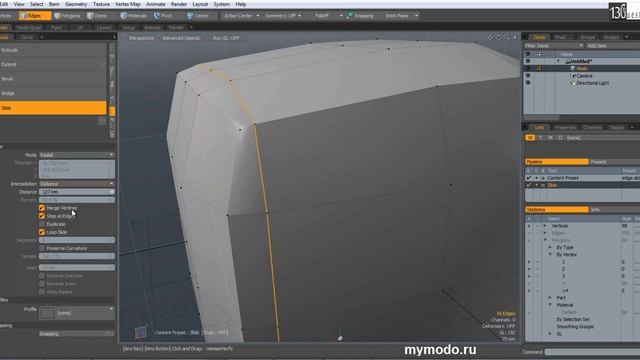The width and height of the screenshot is (640, 360).
Task: Click the T button beside W
Action: pyautogui.click(x=540, y=138)
